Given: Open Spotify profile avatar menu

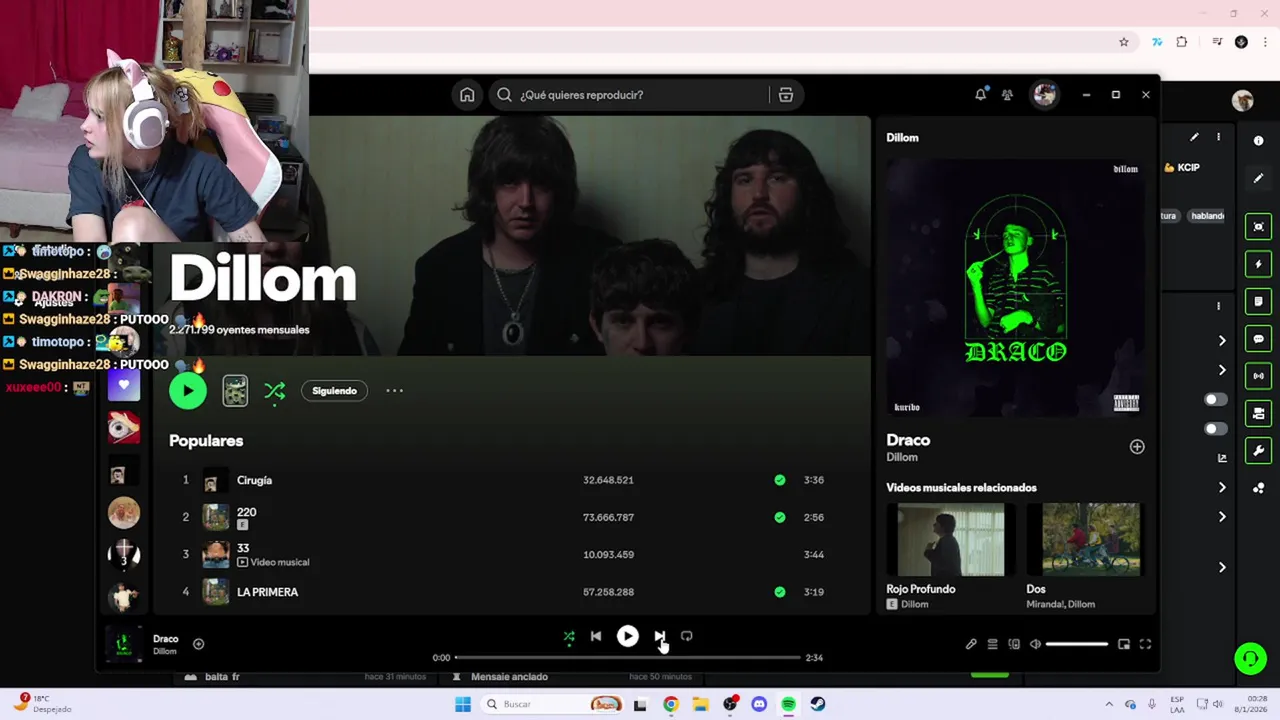Looking at the screenshot, I should pyautogui.click(x=1044, y=94).
